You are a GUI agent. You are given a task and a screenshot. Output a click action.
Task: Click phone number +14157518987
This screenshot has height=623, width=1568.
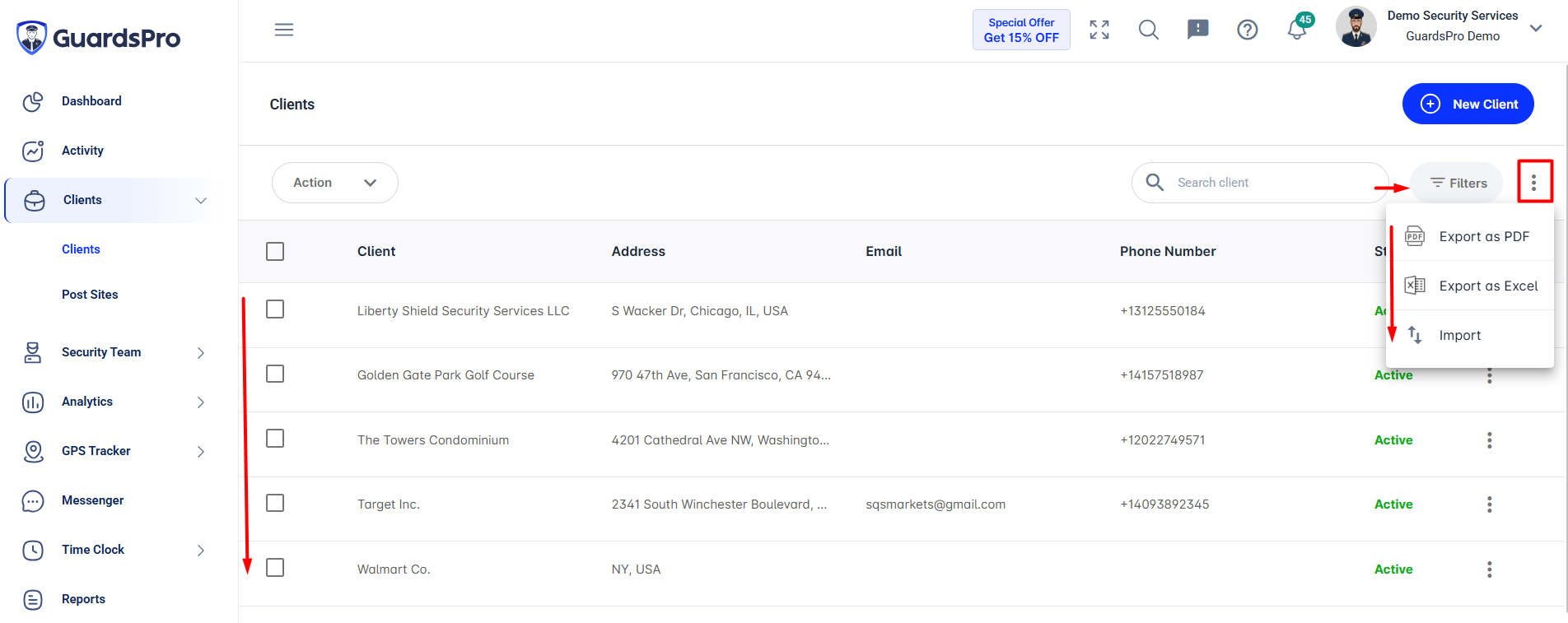(1162, 375)
